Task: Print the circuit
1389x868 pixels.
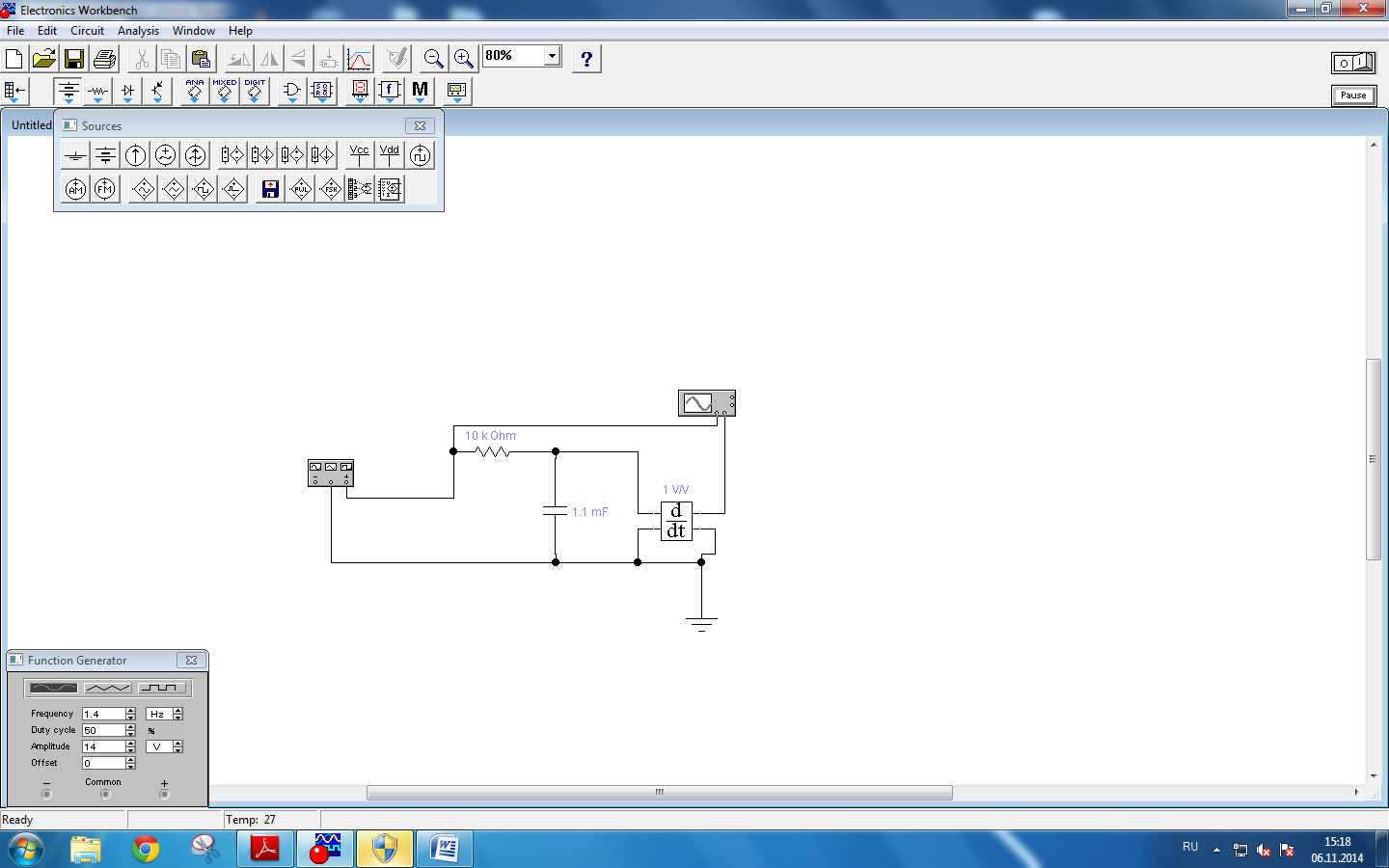Action: (104, 59)
